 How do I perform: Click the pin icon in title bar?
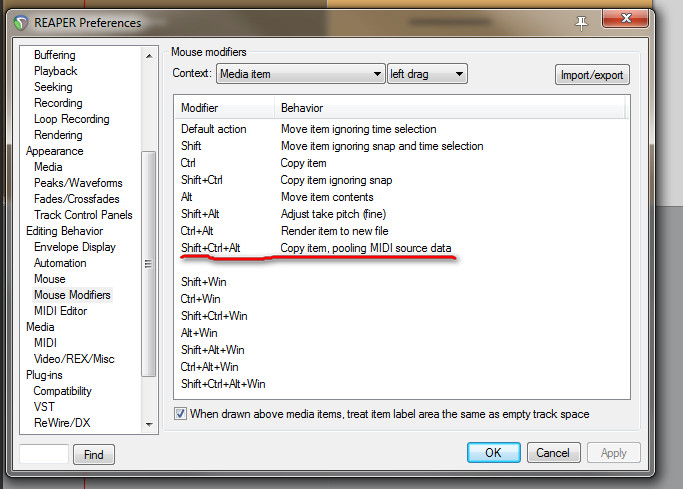pos(581,23)
